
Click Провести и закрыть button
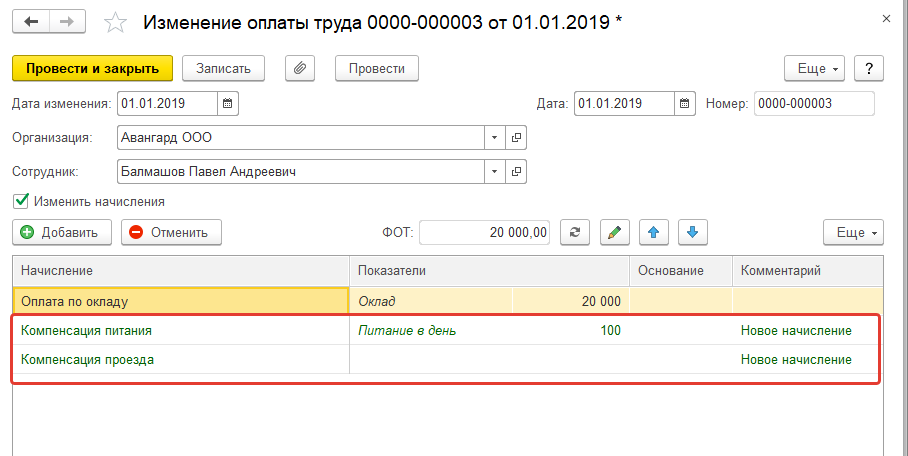93,68
